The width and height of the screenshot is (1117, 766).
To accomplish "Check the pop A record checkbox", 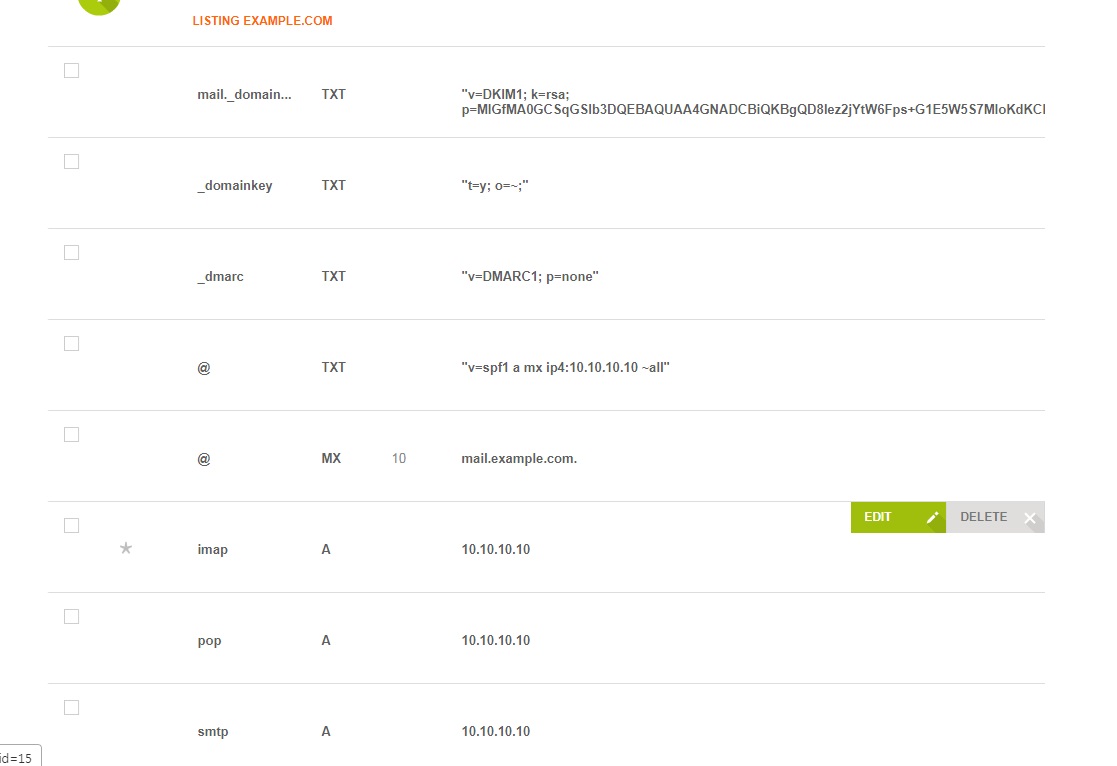I will tap(71, 617).
